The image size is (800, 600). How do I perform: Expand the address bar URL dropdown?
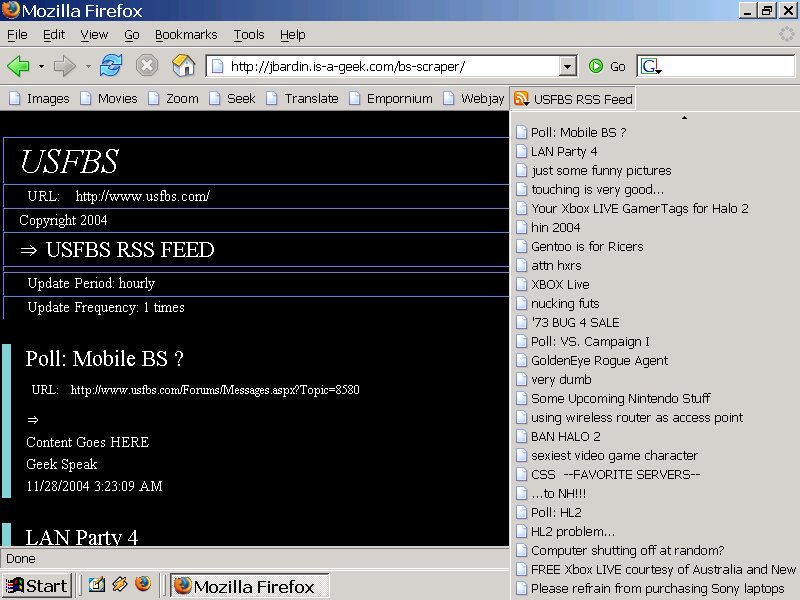tap(567, 66)
